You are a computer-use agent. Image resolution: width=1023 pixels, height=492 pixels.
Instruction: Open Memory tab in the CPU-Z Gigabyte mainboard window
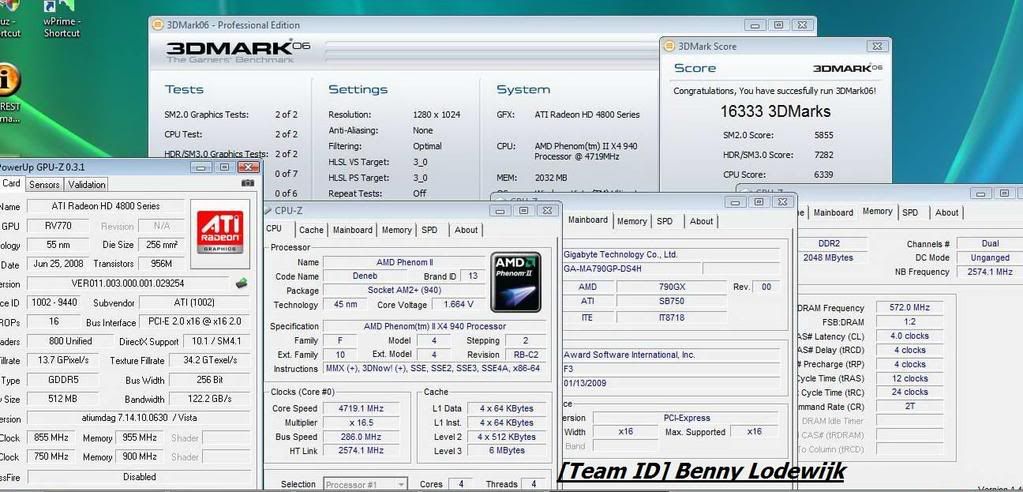tap(632, 222)
